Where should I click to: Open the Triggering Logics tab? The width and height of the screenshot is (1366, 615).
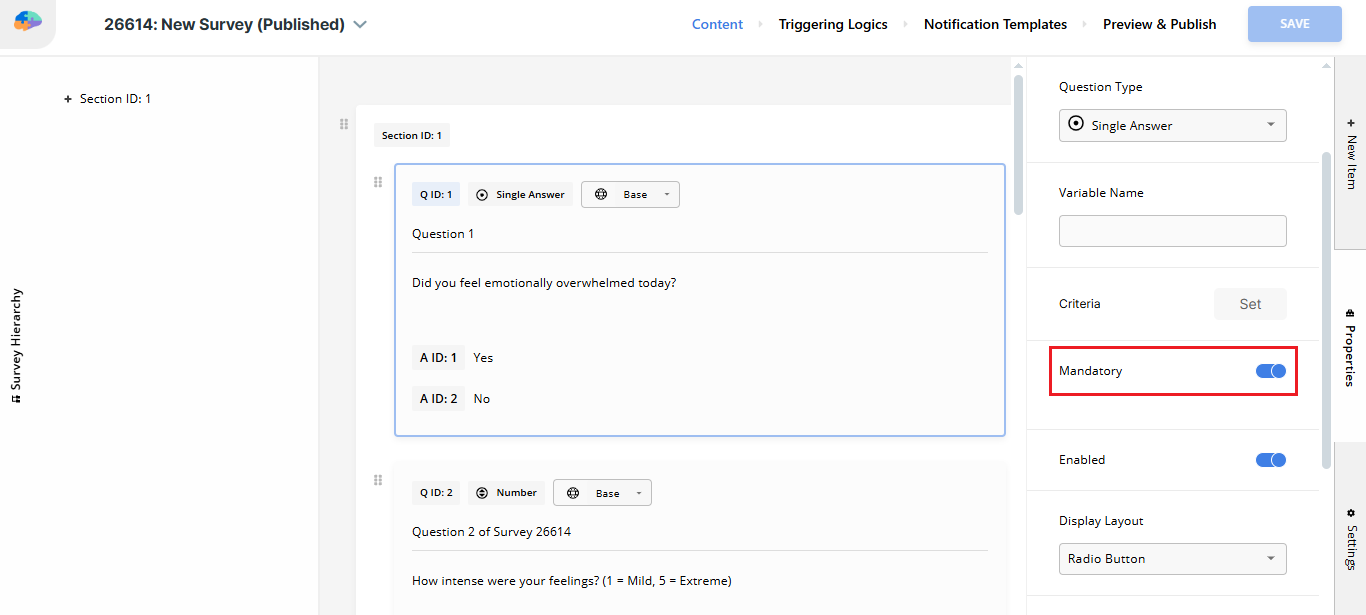point(833,24)
